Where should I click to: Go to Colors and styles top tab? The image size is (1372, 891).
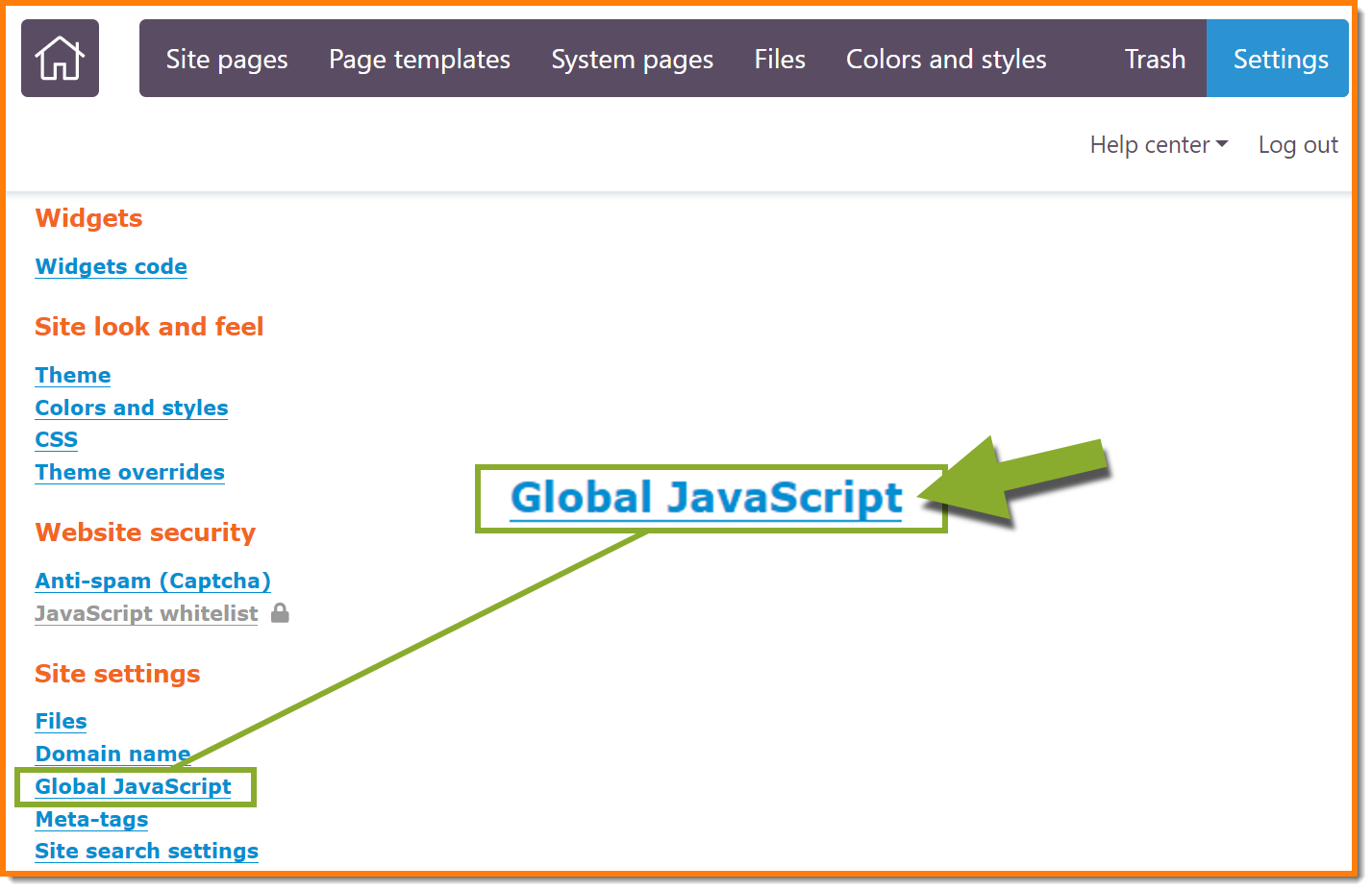pos(945,60)
